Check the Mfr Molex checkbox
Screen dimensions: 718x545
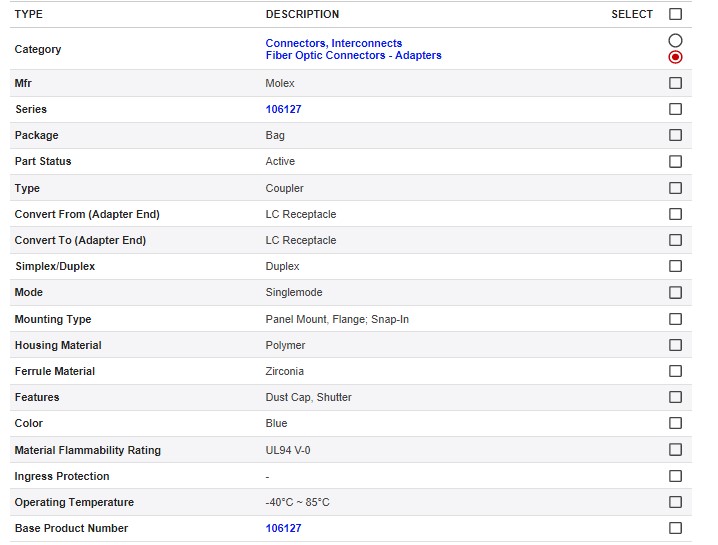point(675,83)
